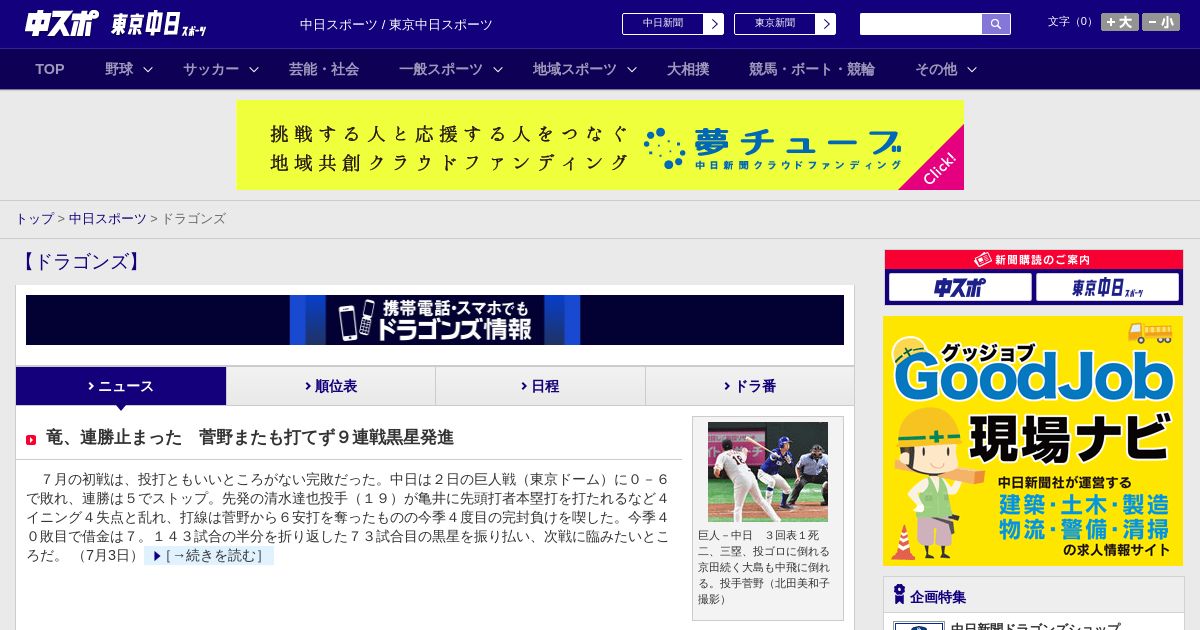Expand the 一般スポーツ dropdown chevron

498,69
